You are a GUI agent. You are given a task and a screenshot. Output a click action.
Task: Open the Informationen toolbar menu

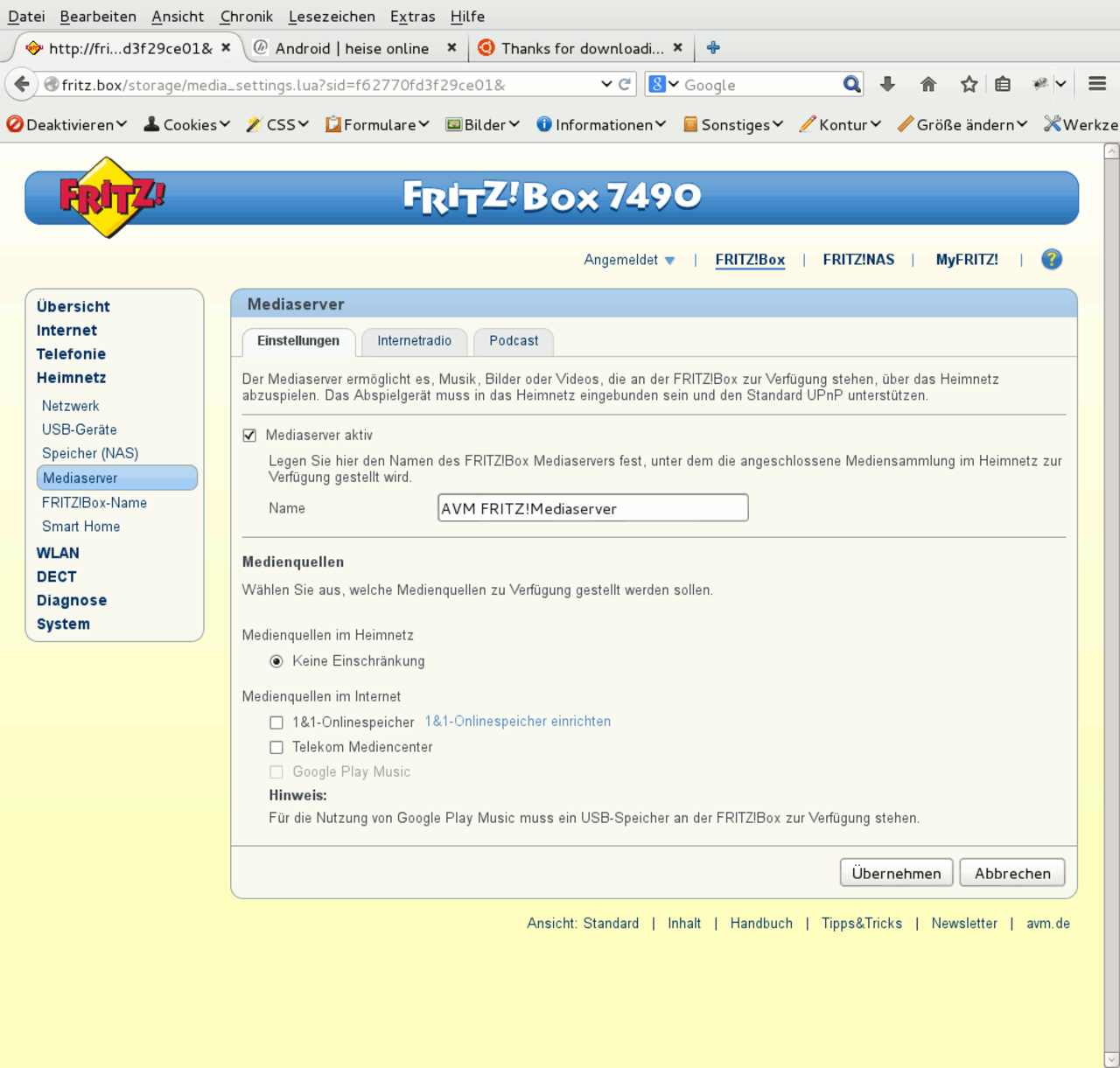(601, 124)
